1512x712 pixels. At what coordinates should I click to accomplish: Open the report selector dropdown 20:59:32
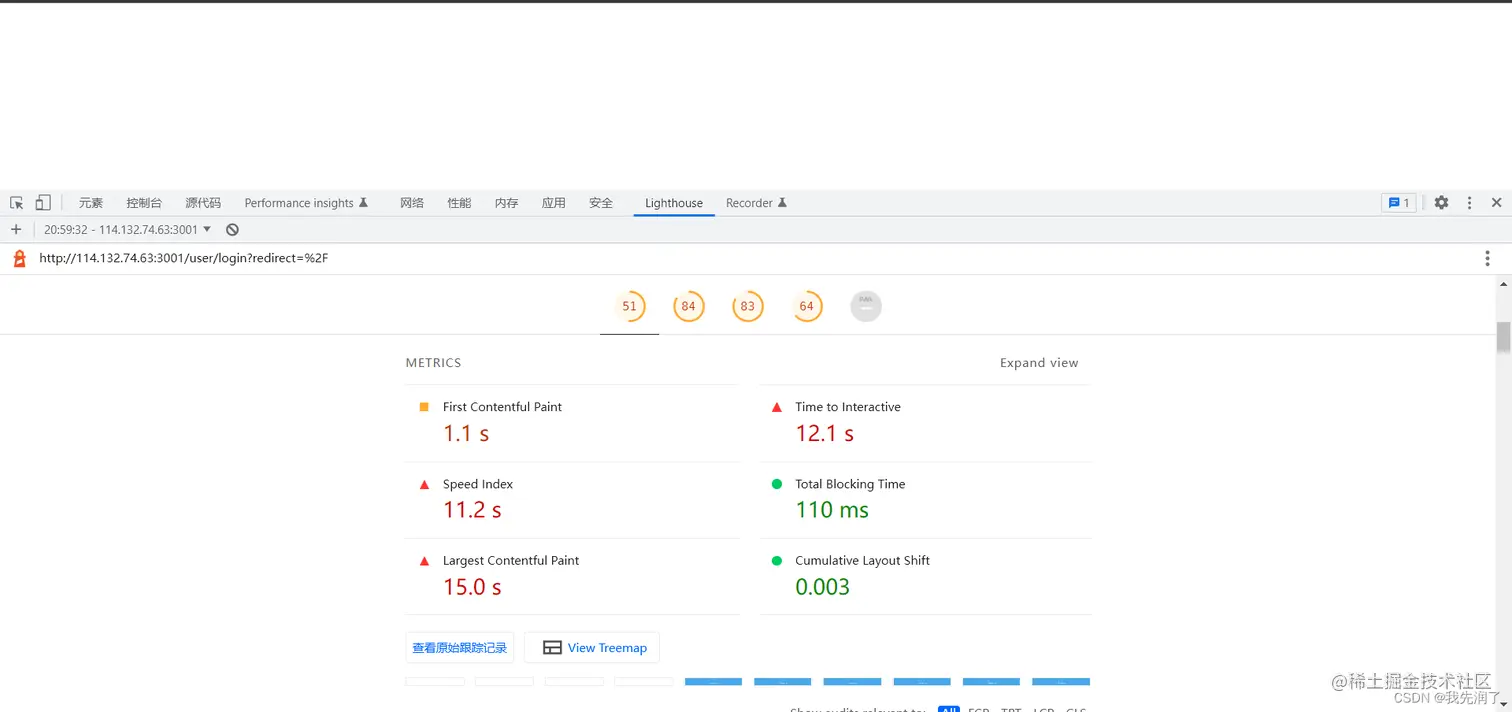127,230
